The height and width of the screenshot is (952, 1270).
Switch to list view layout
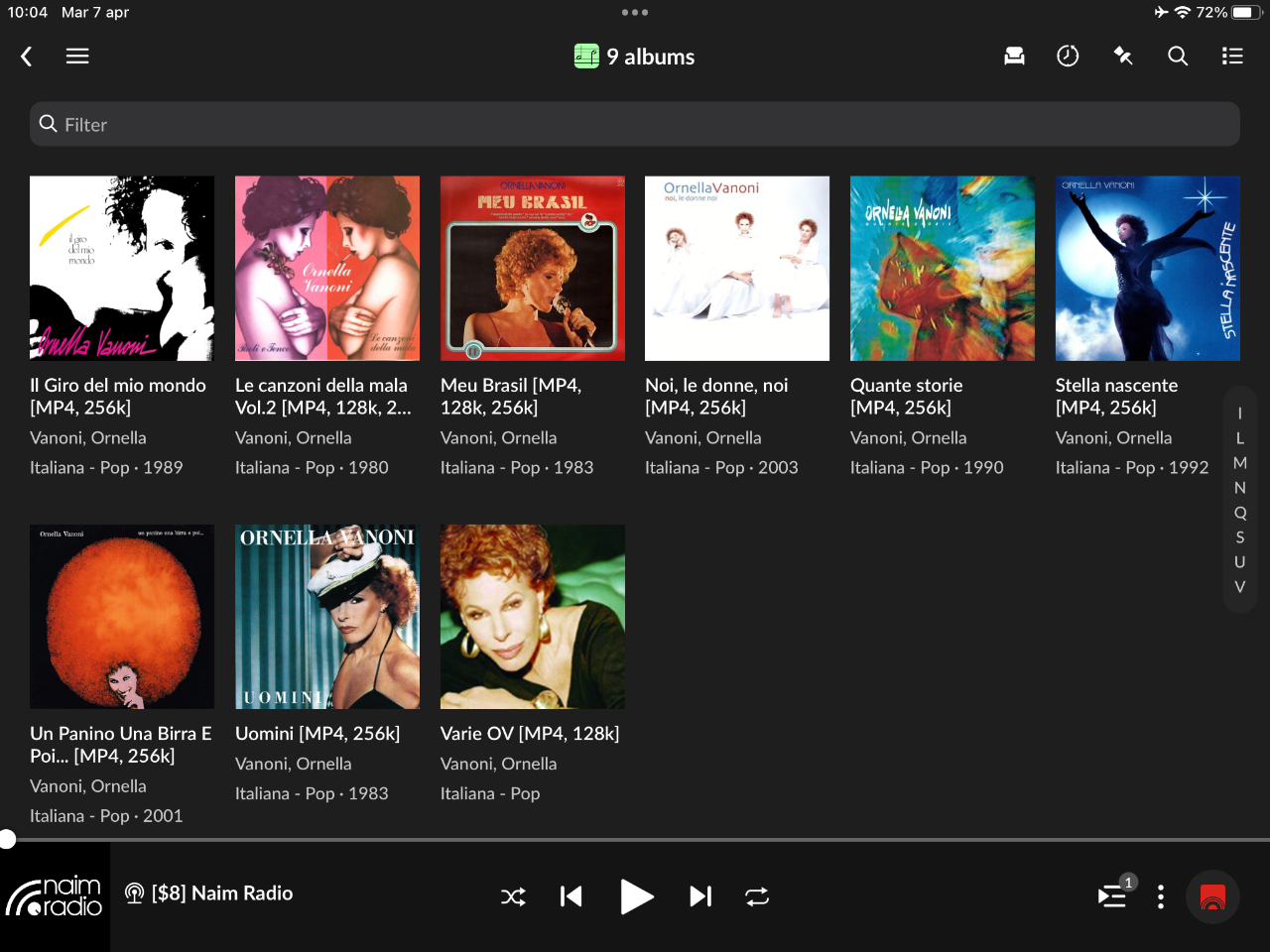tap(1232, 57)
